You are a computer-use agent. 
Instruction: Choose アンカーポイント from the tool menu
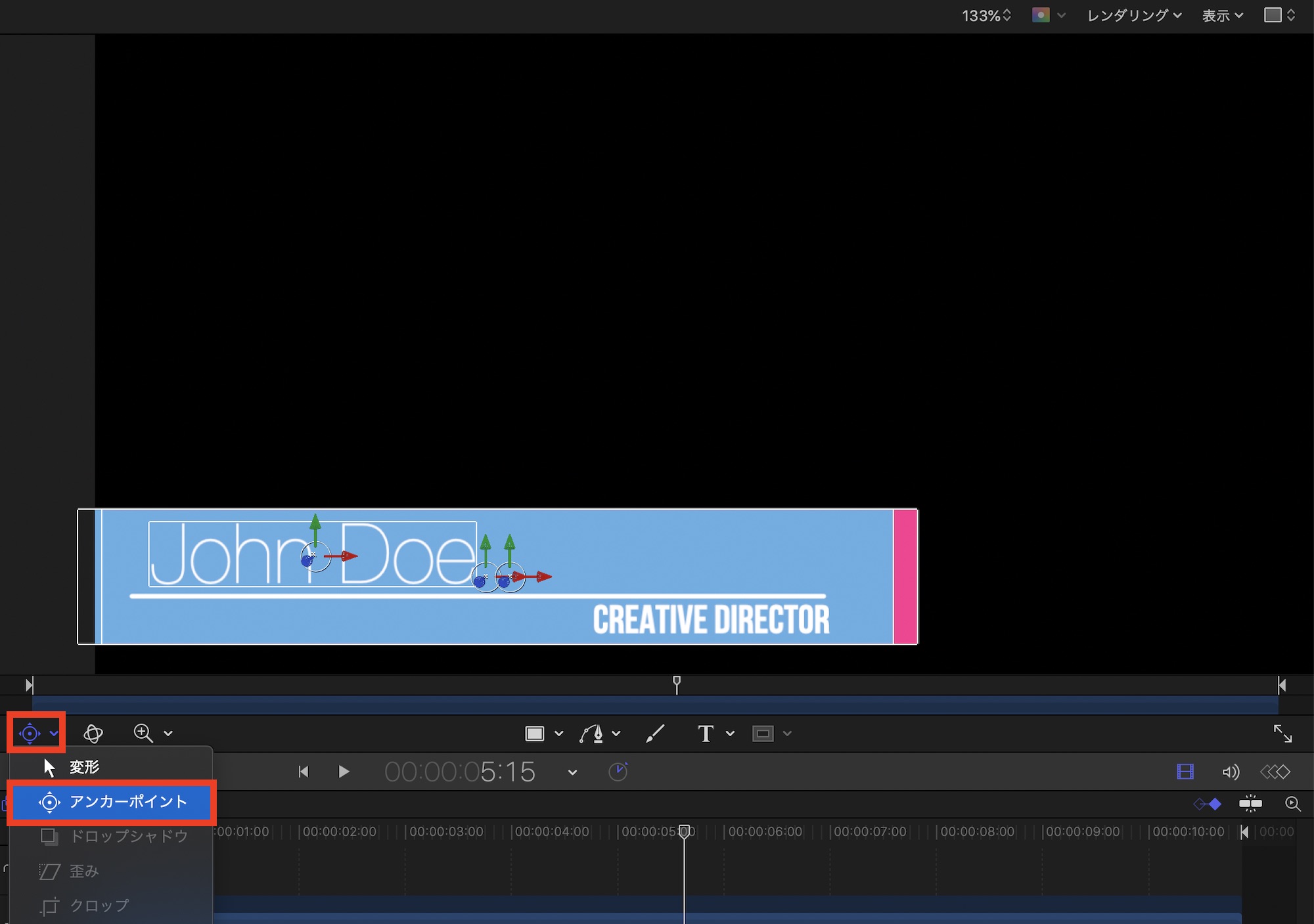(x=128, y=802)
